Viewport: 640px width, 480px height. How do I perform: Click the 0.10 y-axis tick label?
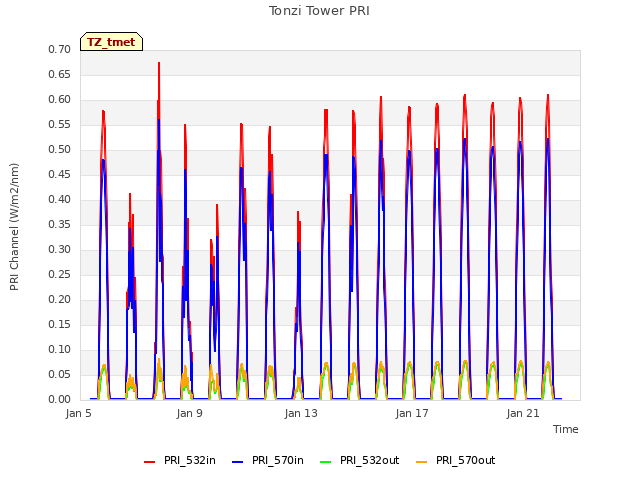pyautogui.click(x=60, y=349)
